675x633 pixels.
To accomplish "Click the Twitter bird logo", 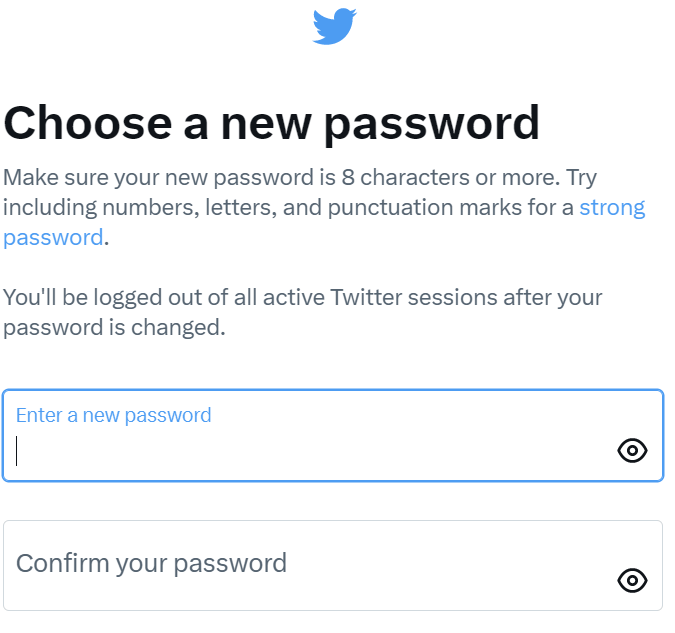I will click(334, 26).
